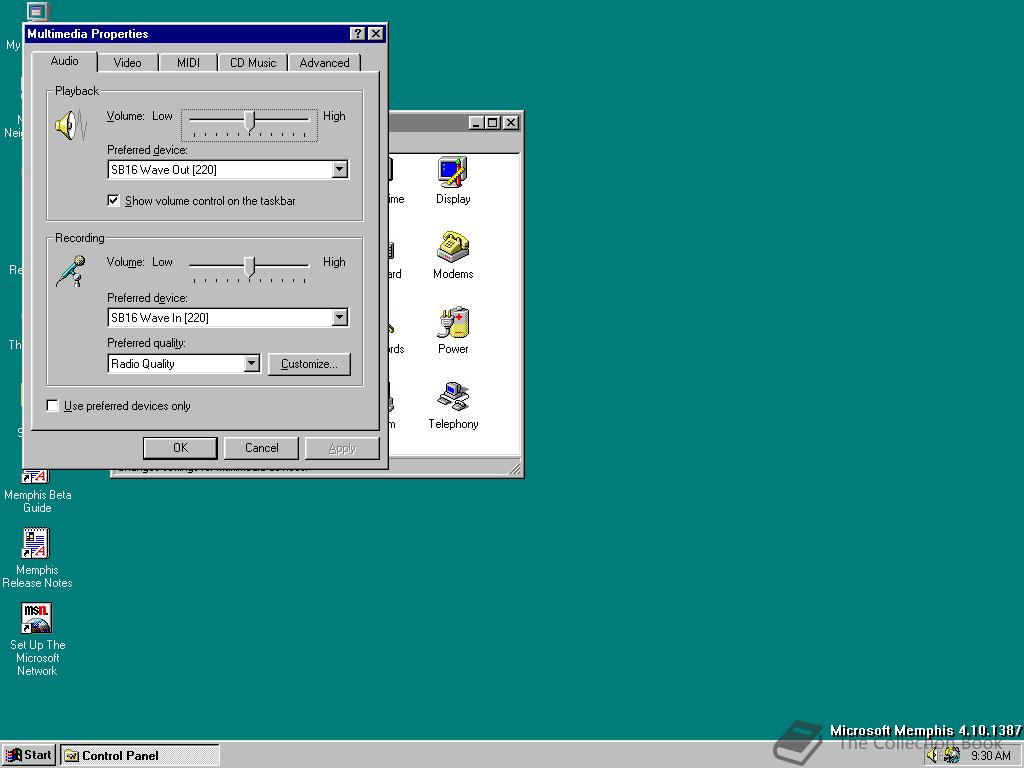Click the Customize... button
The height and width of the screenshot is (768, 1024).
(310, 364)
